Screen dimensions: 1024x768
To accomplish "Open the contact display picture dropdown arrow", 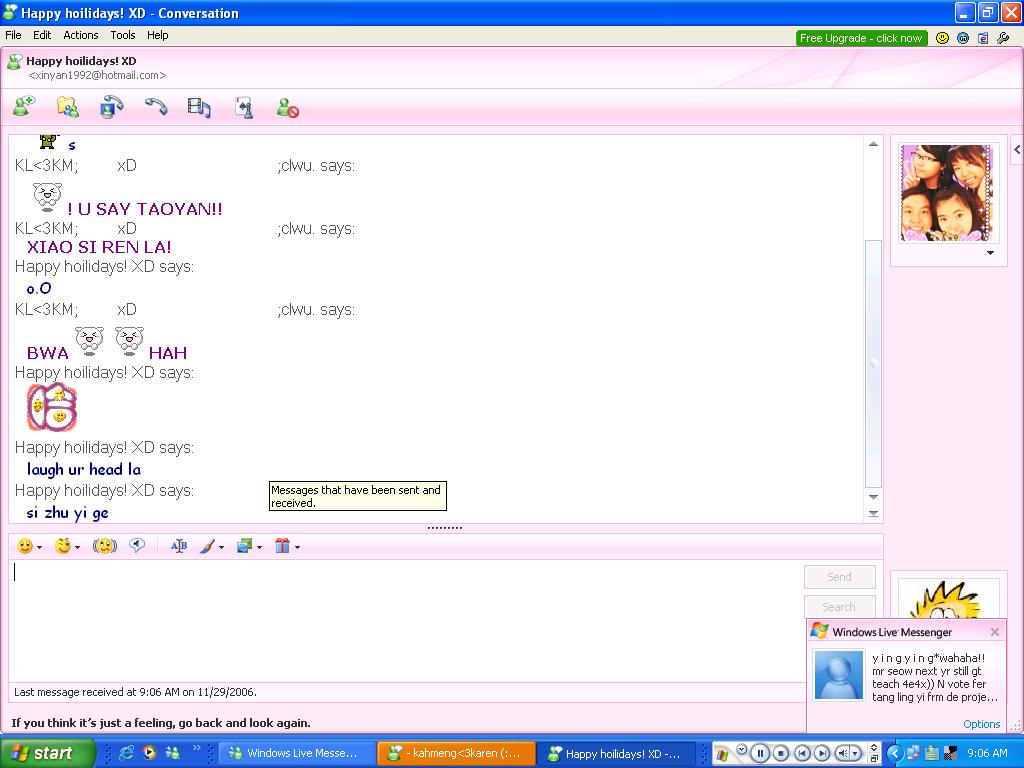I will pos(990,253).
